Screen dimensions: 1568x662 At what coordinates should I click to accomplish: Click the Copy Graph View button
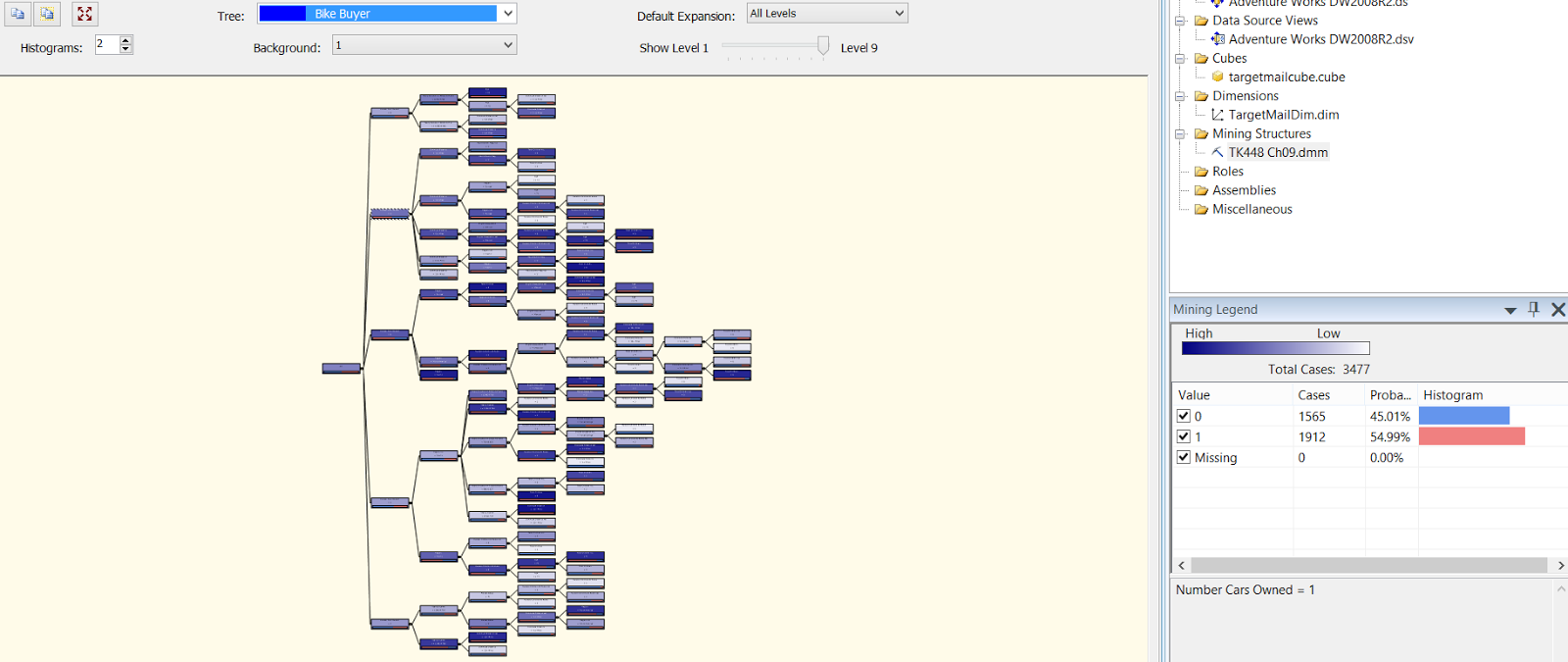(x=18, y=14)
